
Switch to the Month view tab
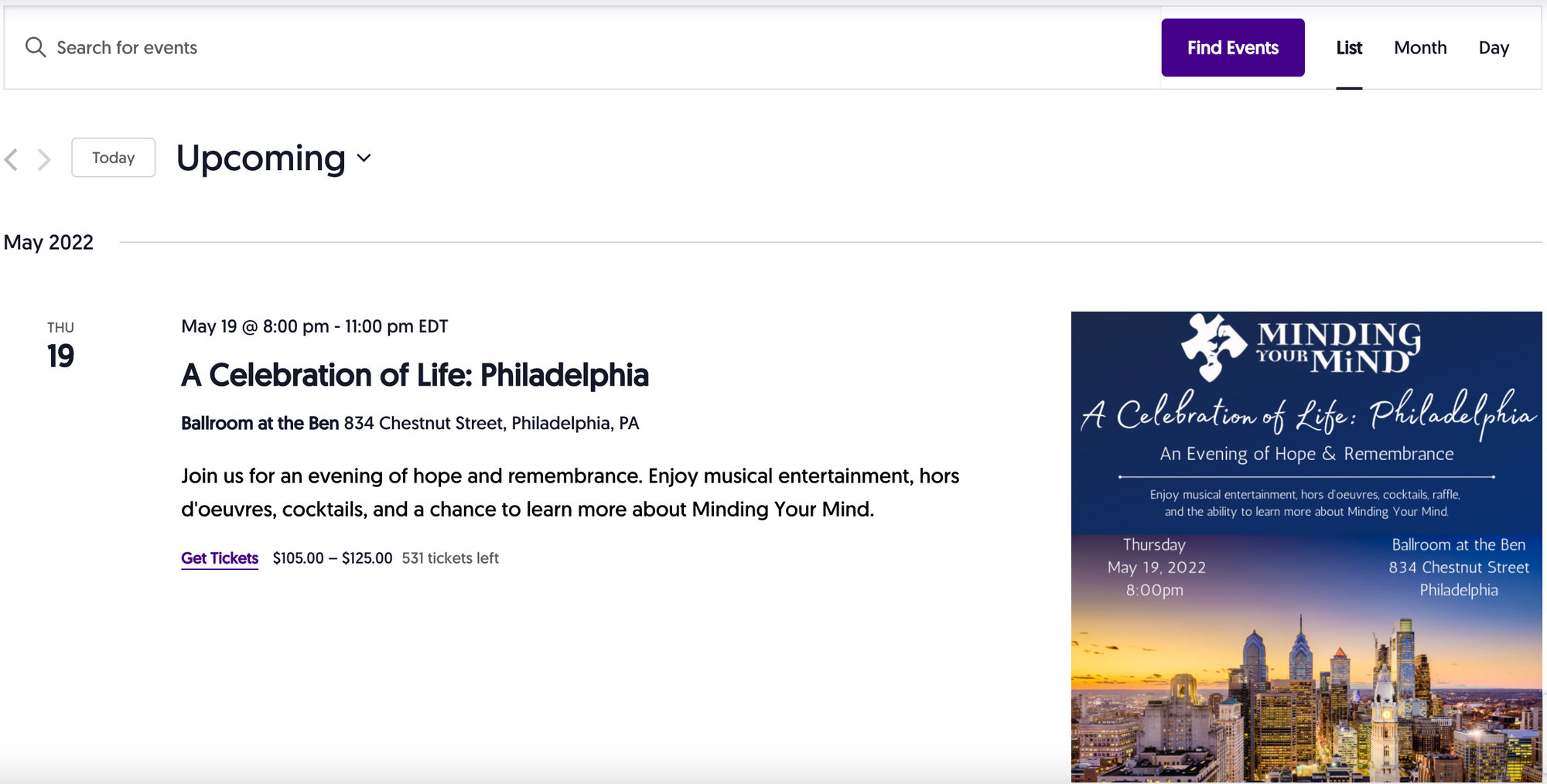[x=1420, y=48]
